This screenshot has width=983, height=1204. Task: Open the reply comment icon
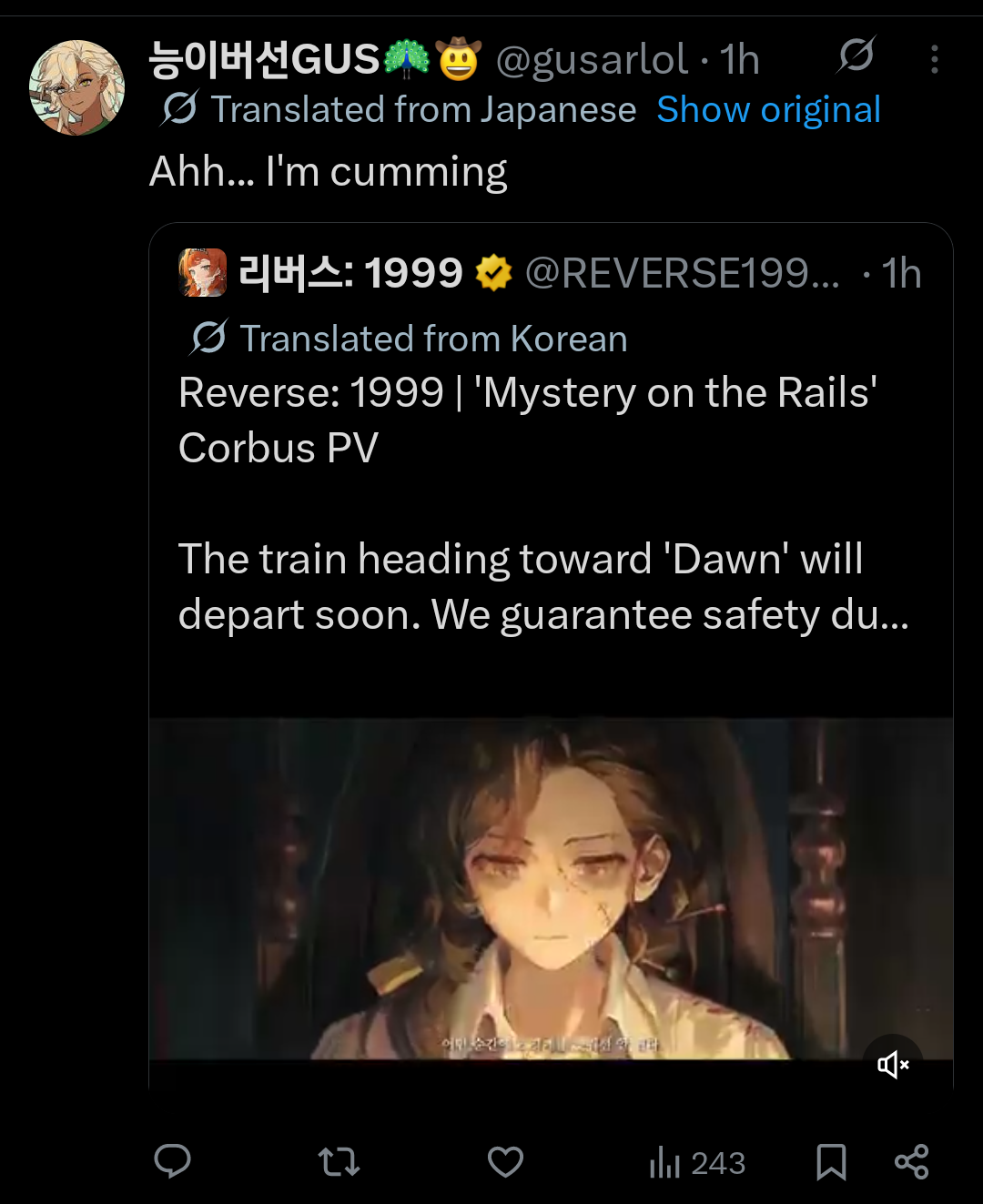[172, 1161]
